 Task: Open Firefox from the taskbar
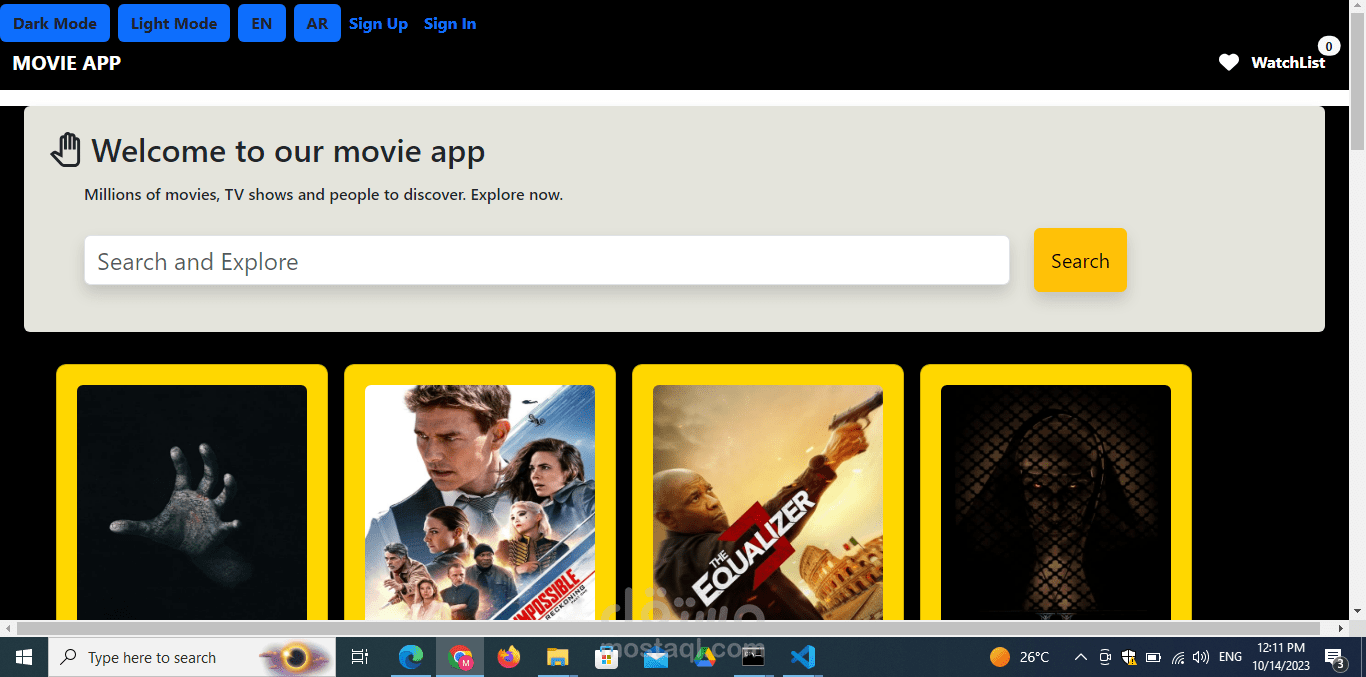[509, 657]
